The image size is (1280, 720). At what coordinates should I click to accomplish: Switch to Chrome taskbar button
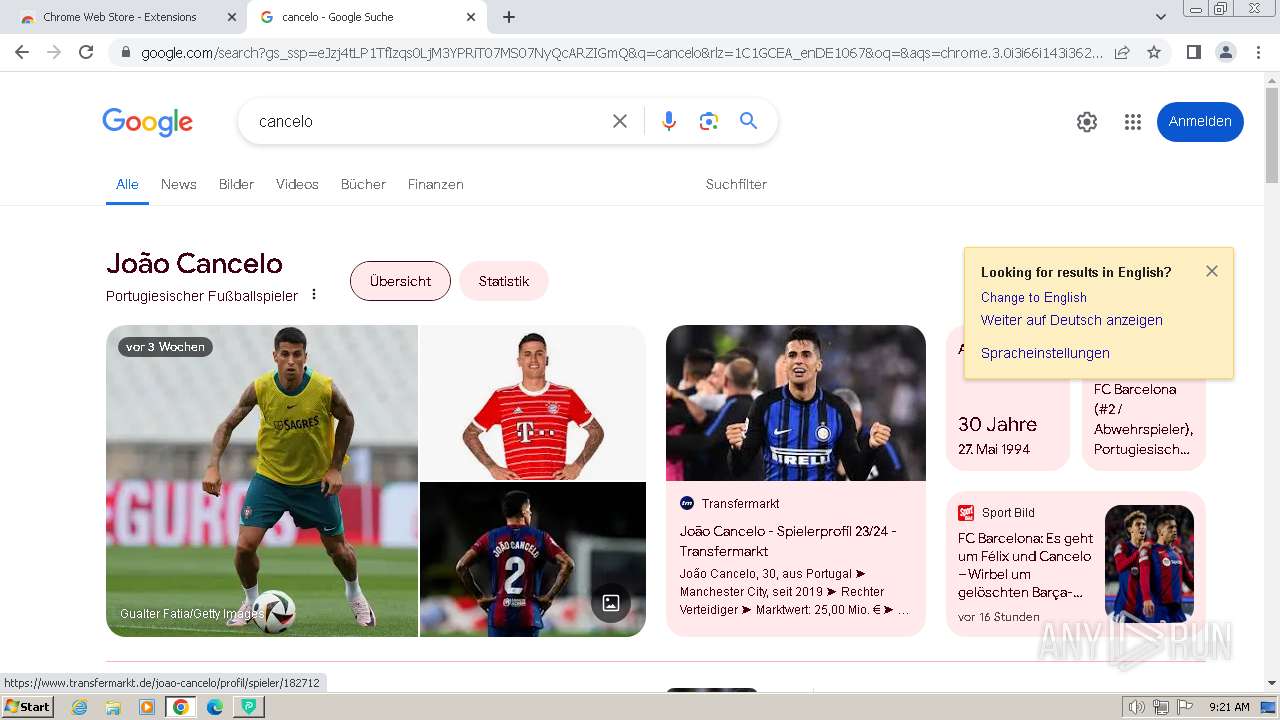click(x=181, y=707)
